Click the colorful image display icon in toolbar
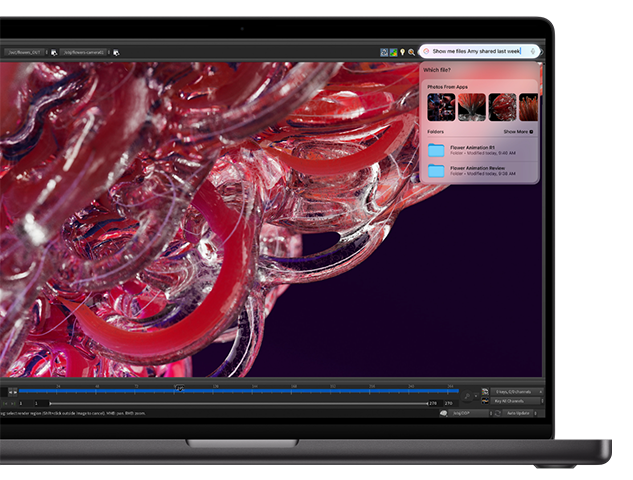The height and width of the screenshot is (480, 633). [x=393, y=52]
